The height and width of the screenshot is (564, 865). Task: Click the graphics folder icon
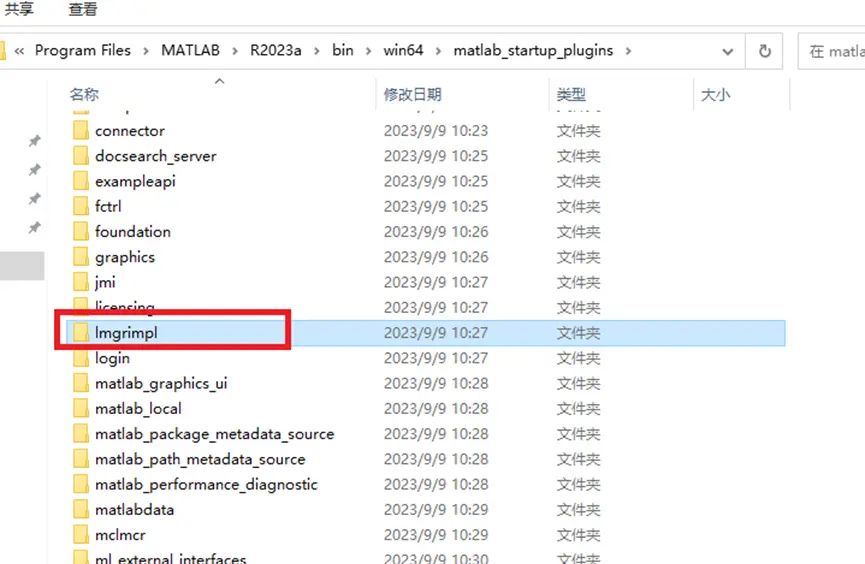[x=81, y=257]
